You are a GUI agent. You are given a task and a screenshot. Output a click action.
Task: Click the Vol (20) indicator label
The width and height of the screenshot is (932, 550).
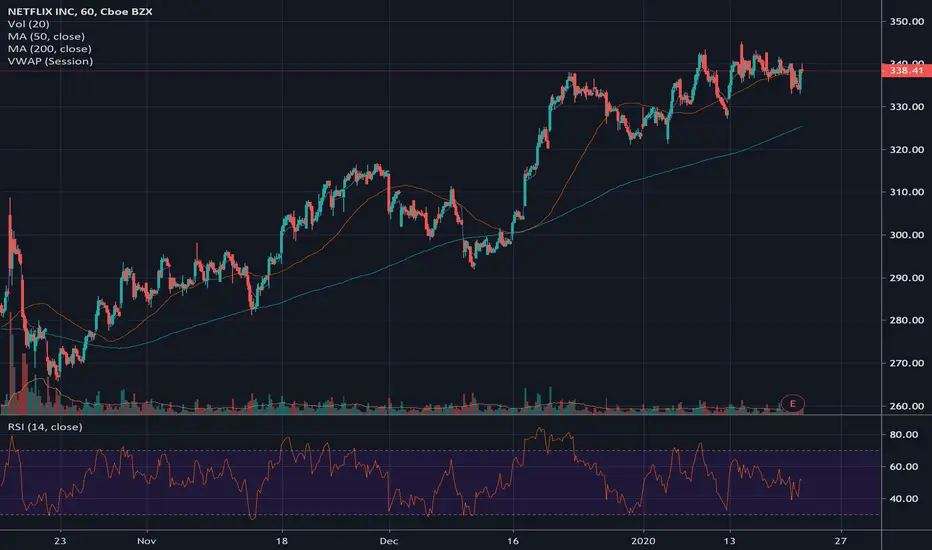point(29,24)
